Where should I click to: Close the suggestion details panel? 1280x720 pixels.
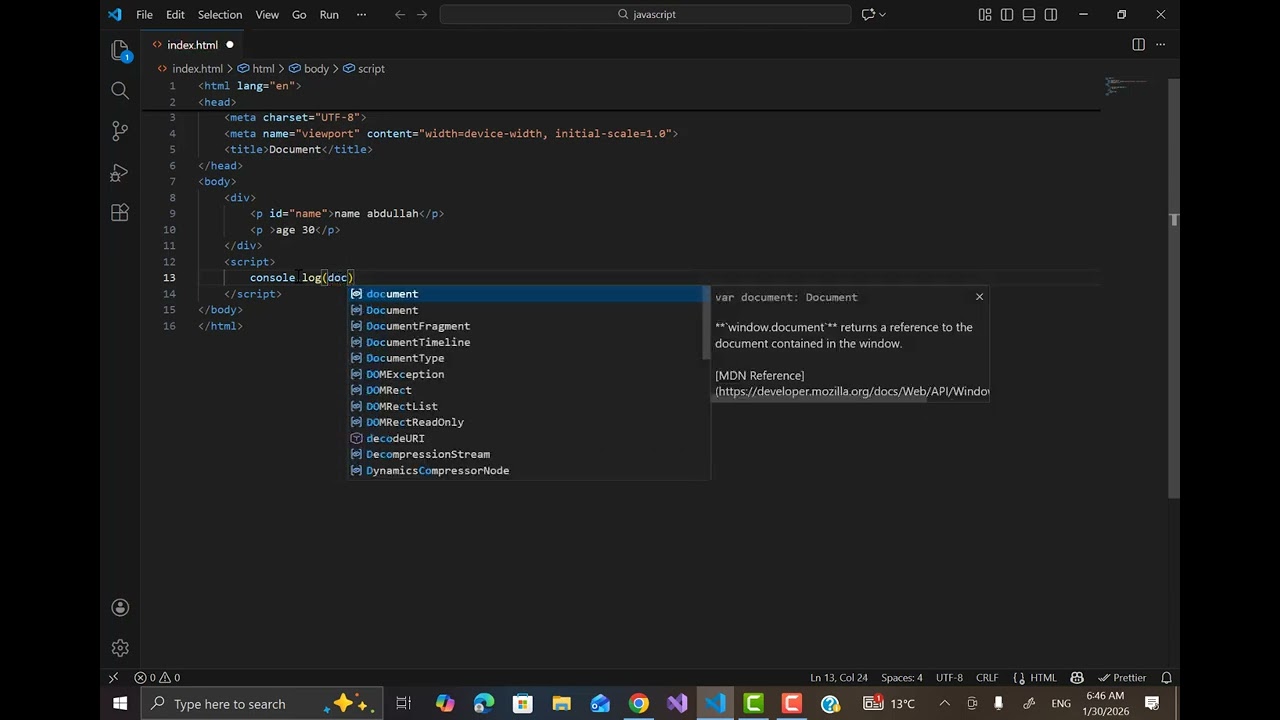[979, 296]
